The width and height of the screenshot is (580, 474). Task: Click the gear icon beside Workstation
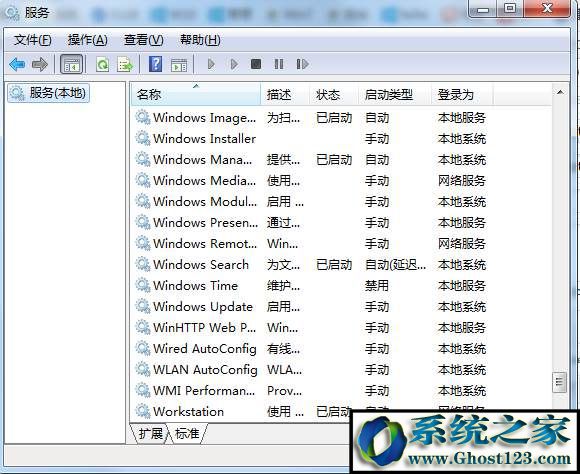tap(142, 411)
